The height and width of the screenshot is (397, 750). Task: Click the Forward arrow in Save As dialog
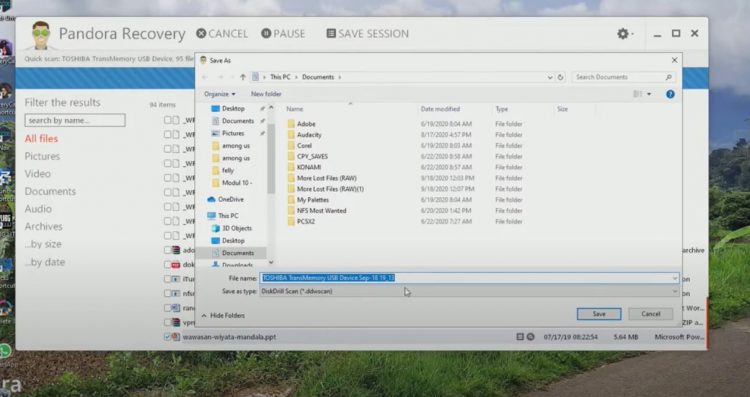tap(221, 77)
